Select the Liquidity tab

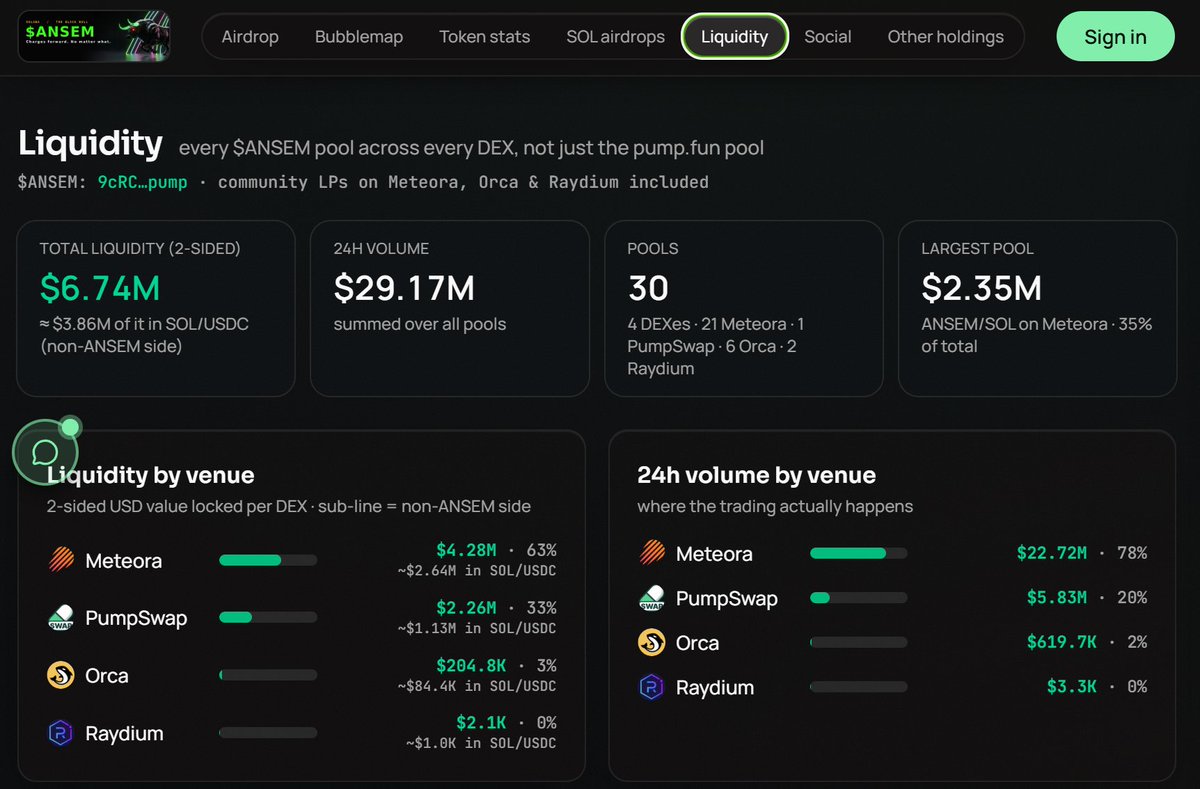pyautogui.click(x=735, y=37)
